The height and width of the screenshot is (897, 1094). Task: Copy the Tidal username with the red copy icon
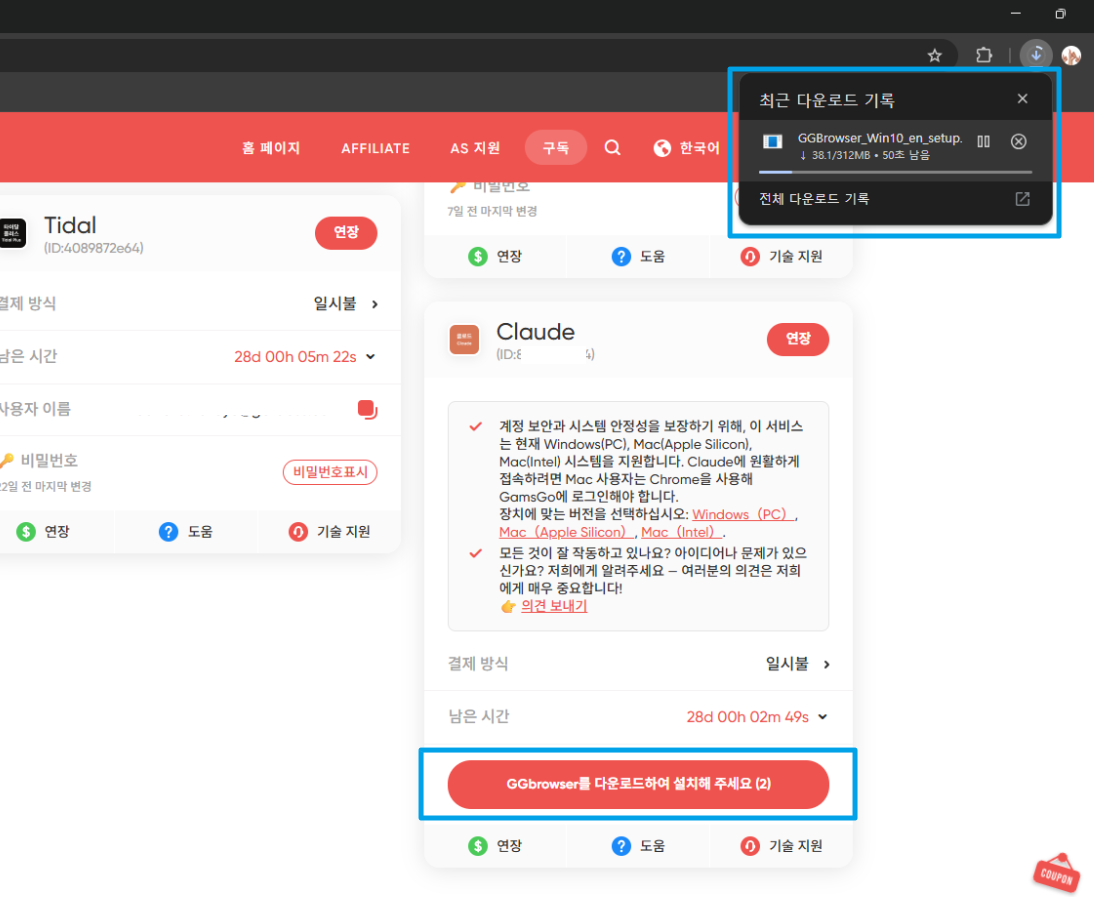(367, 409)
